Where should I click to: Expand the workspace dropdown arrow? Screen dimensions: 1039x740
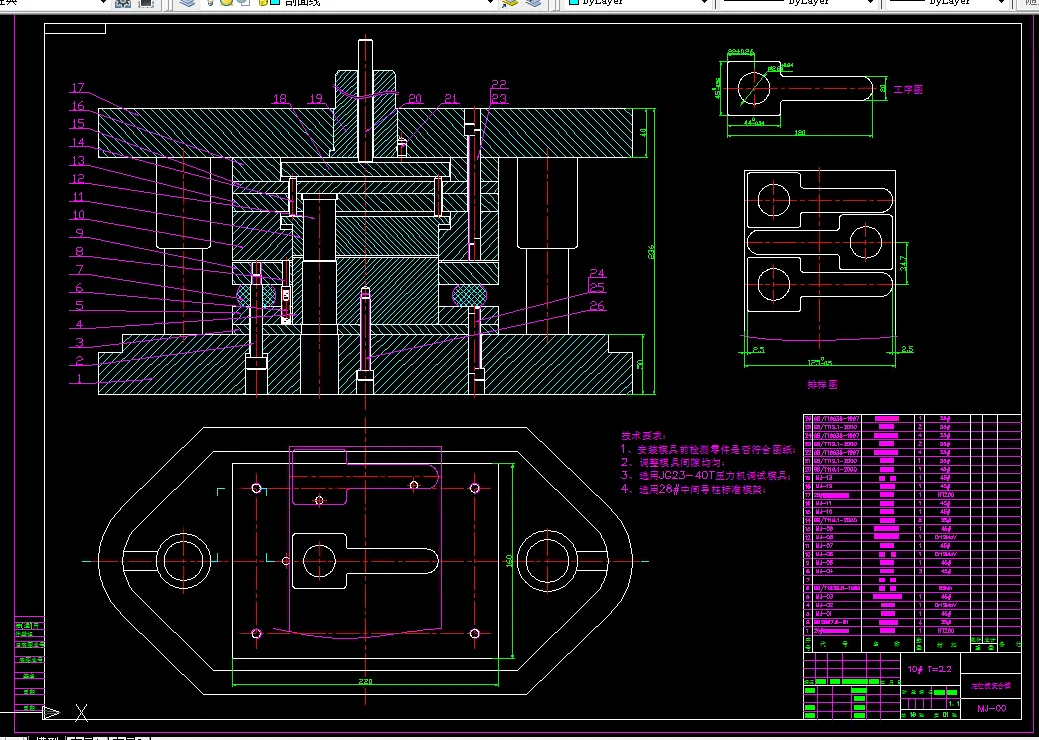coord(102,3)
